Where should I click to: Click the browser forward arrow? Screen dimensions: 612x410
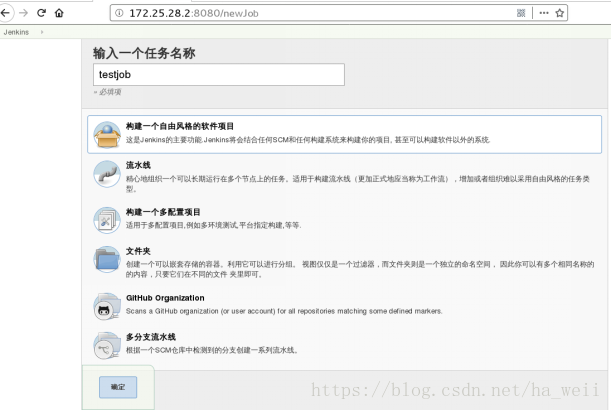coord(24,13)
